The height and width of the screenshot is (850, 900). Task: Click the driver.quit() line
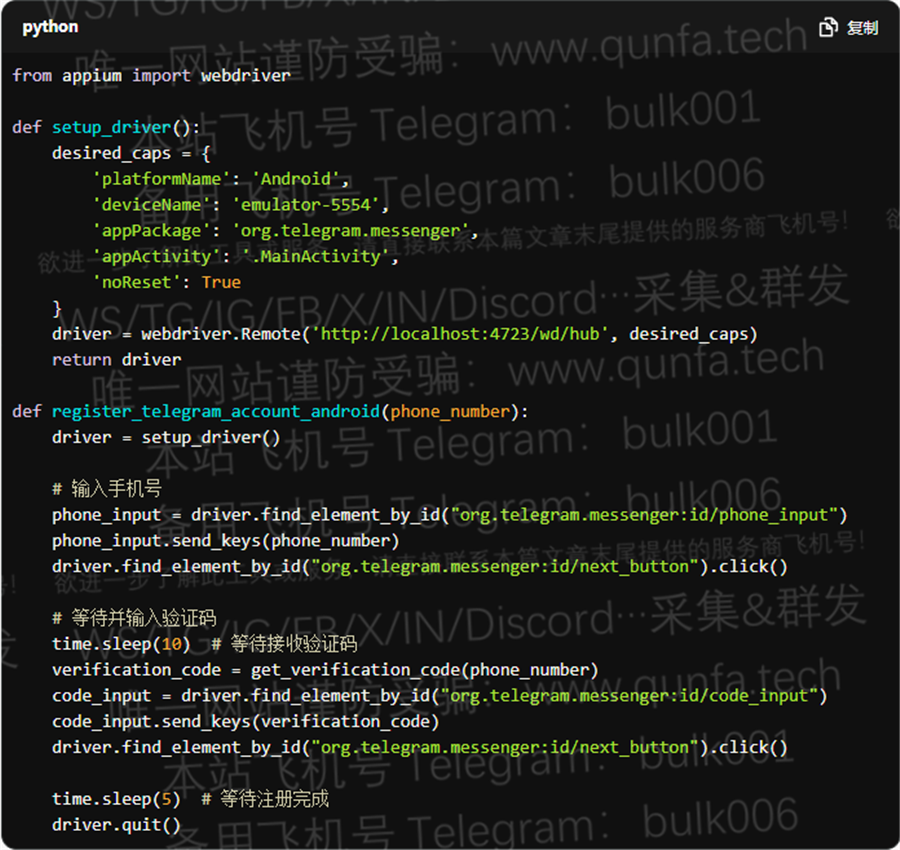[117, 825]
